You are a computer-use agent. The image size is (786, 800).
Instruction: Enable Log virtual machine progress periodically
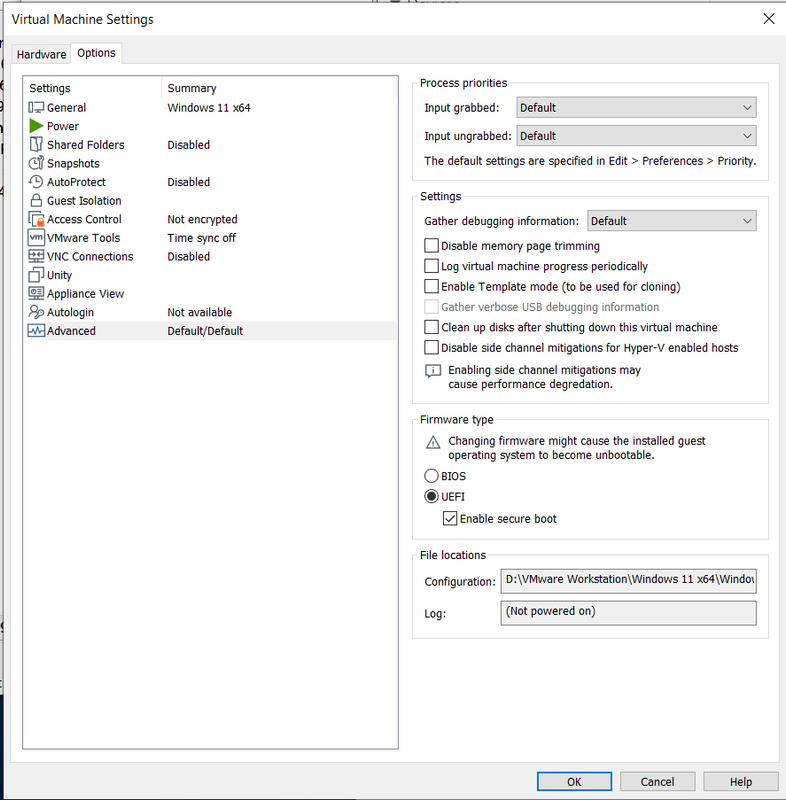(432, 266)
